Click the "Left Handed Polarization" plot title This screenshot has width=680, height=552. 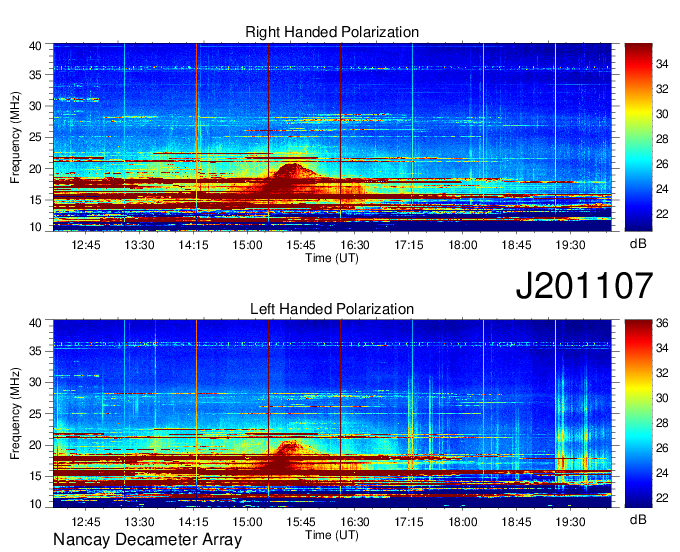[332, 309]
